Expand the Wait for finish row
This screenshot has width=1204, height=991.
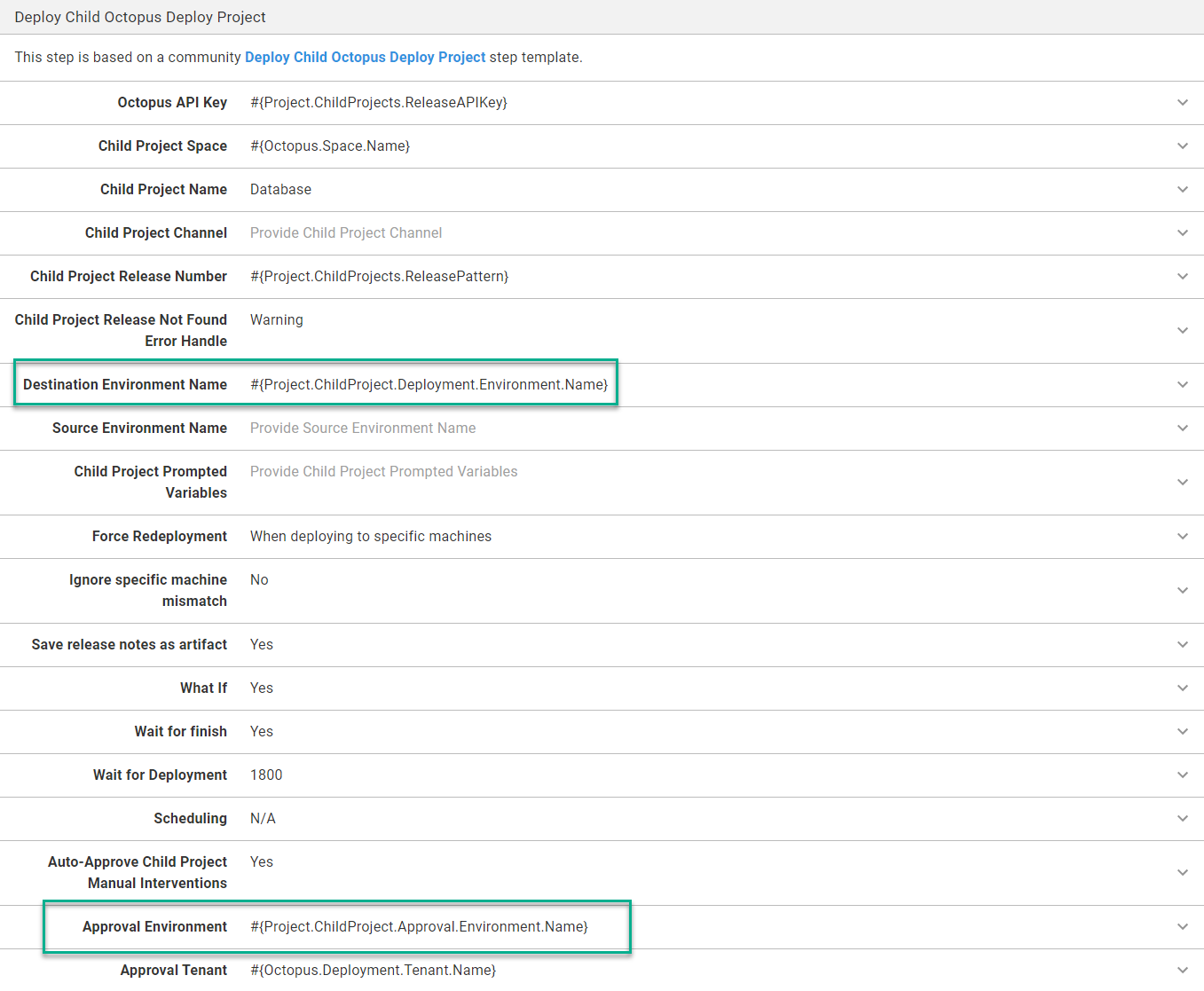(1183, 731)
